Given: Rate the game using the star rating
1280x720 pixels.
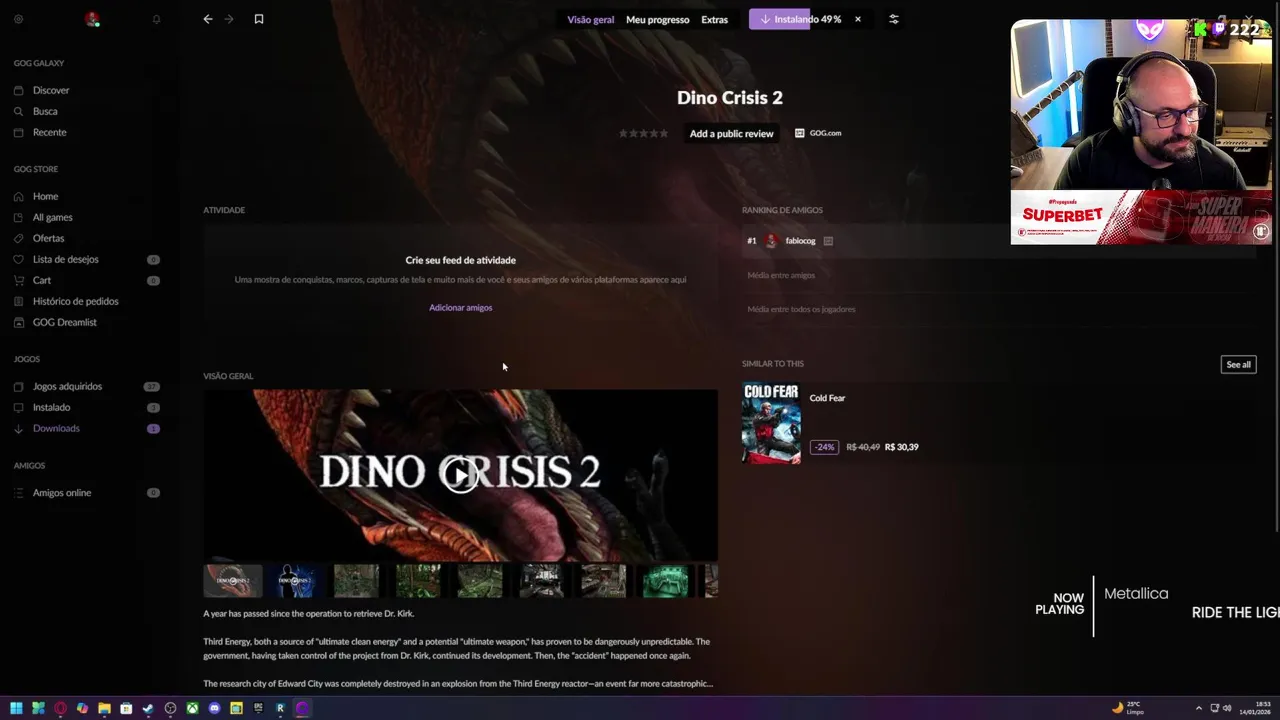Looking at the screenshot, I should pyautogui.click(x=643, y=133).
